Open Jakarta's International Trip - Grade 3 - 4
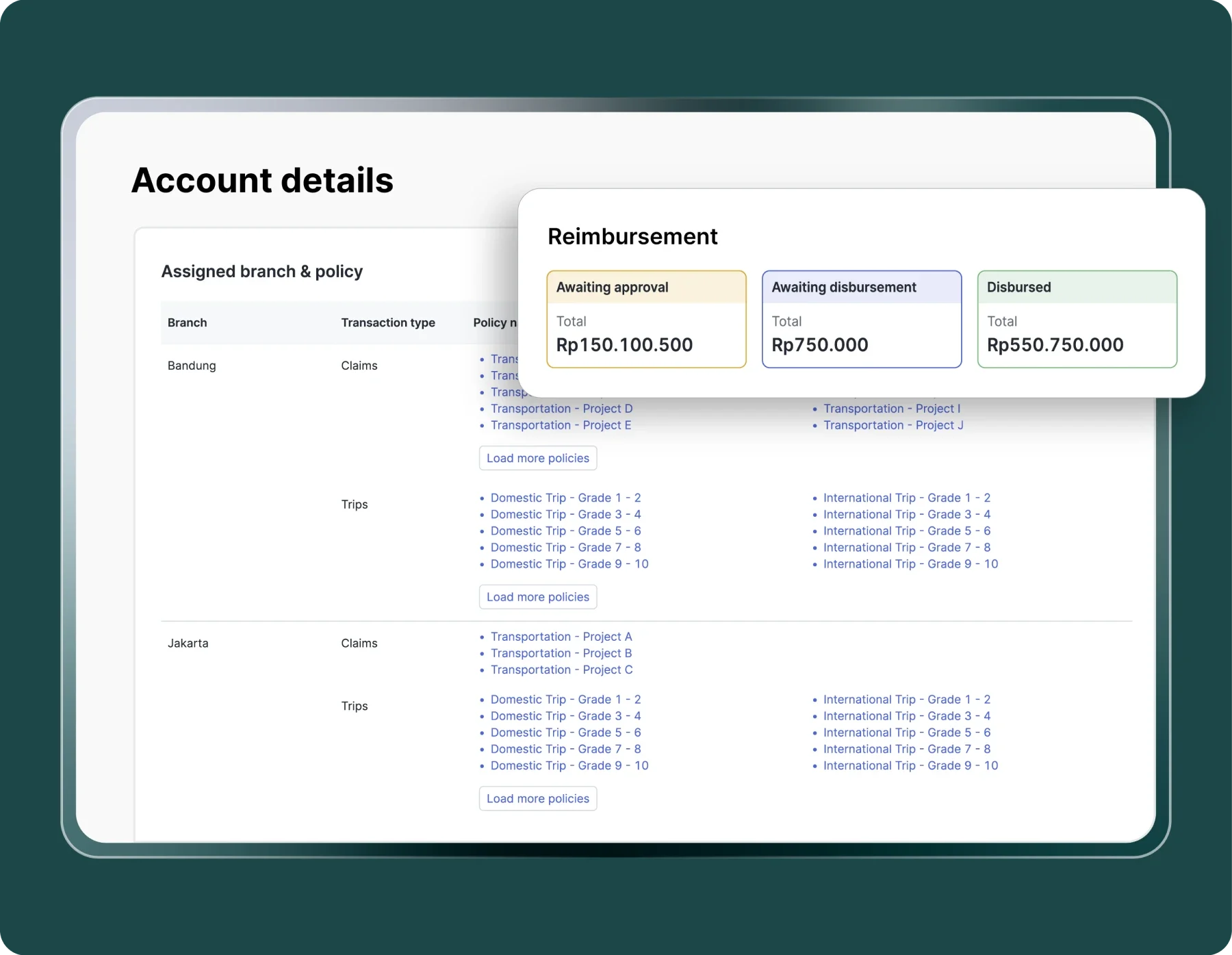This screenshot has height=955, width=1232. pyautogui.click(x=906, y=716)
